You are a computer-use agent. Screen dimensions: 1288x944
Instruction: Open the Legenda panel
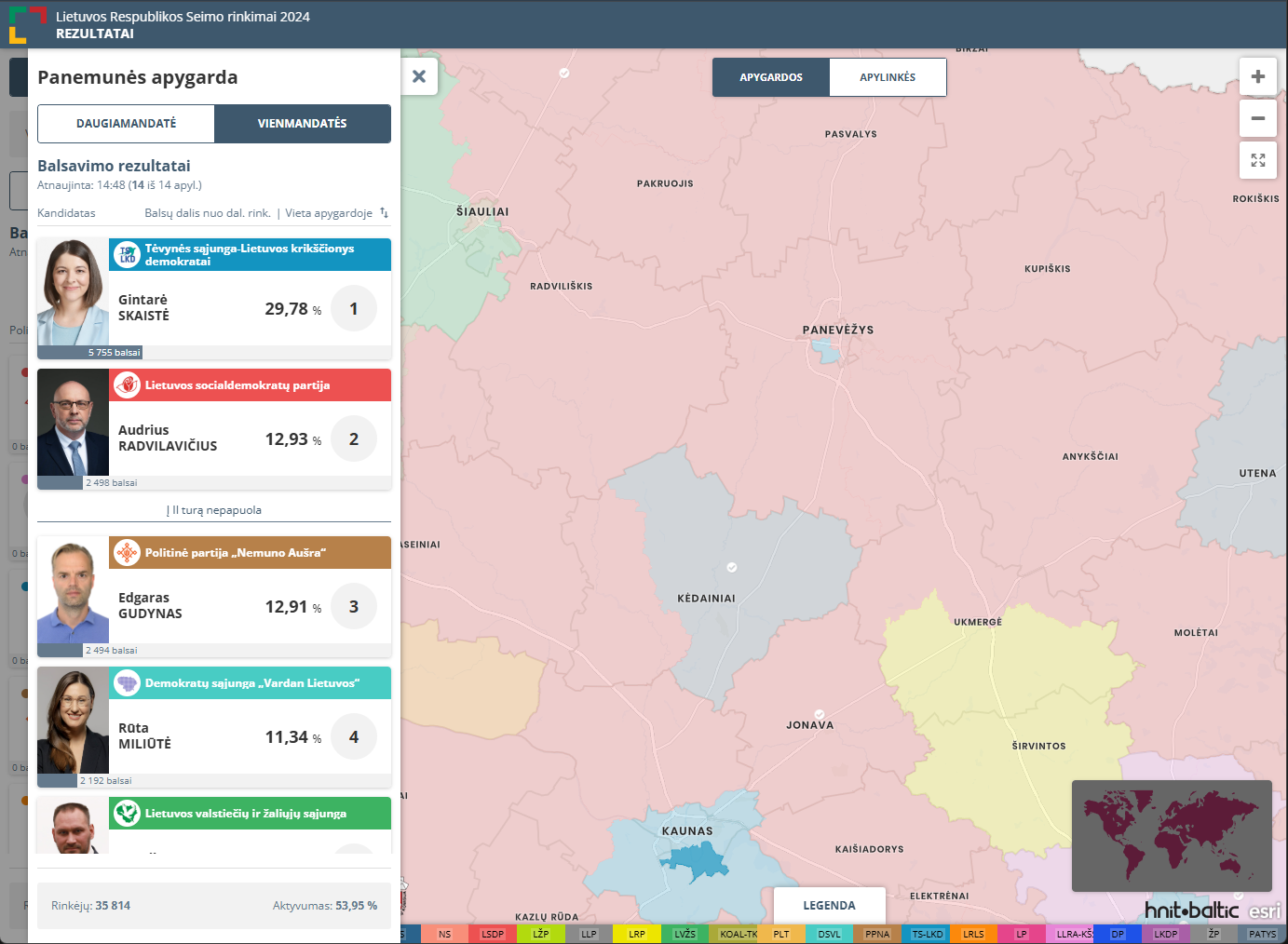tap(829, 906)
